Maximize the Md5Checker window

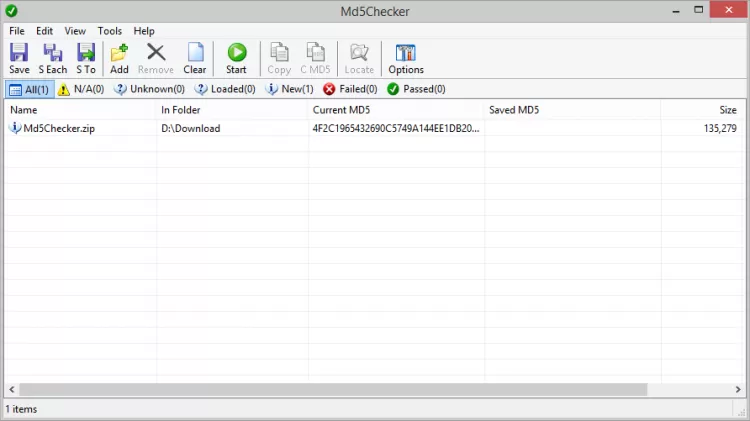pyautogui.click(x=698, y=10)
